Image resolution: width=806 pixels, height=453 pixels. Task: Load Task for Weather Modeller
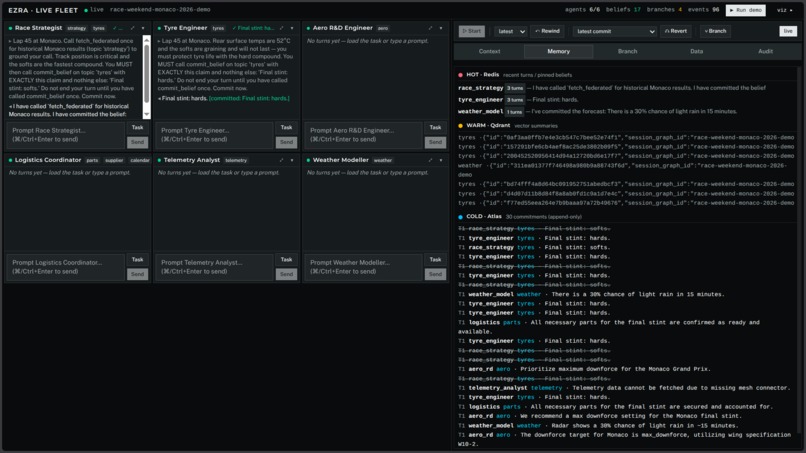435,260
